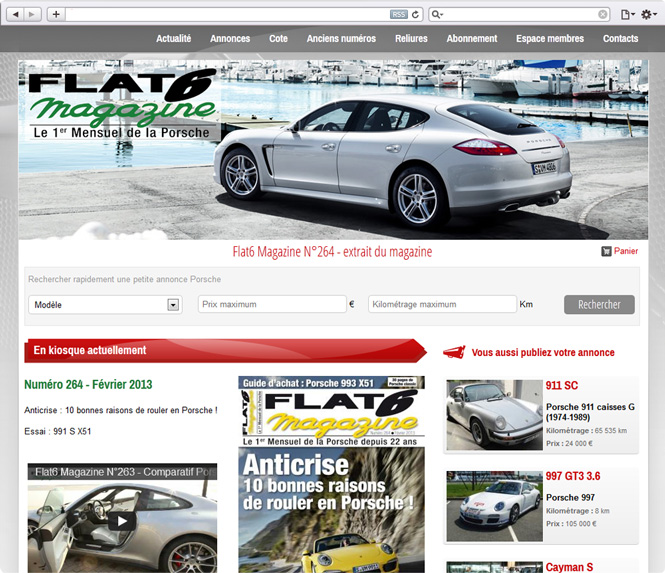Open the Espace membres menu item
Viewport: 665px width, 573px height.
(x=550, y=39)
